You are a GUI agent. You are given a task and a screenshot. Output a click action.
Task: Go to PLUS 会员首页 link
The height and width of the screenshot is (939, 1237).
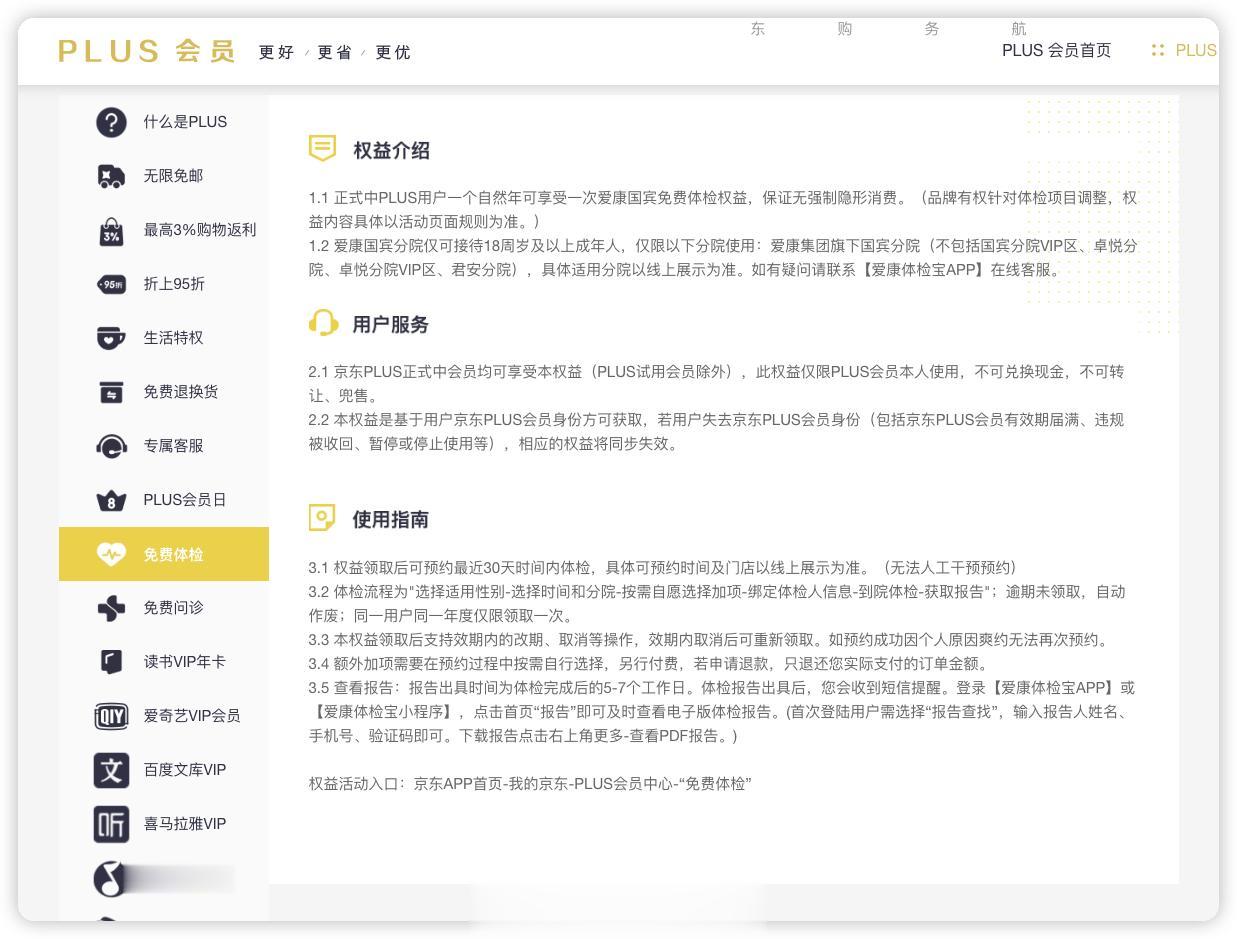point(1056,50)
